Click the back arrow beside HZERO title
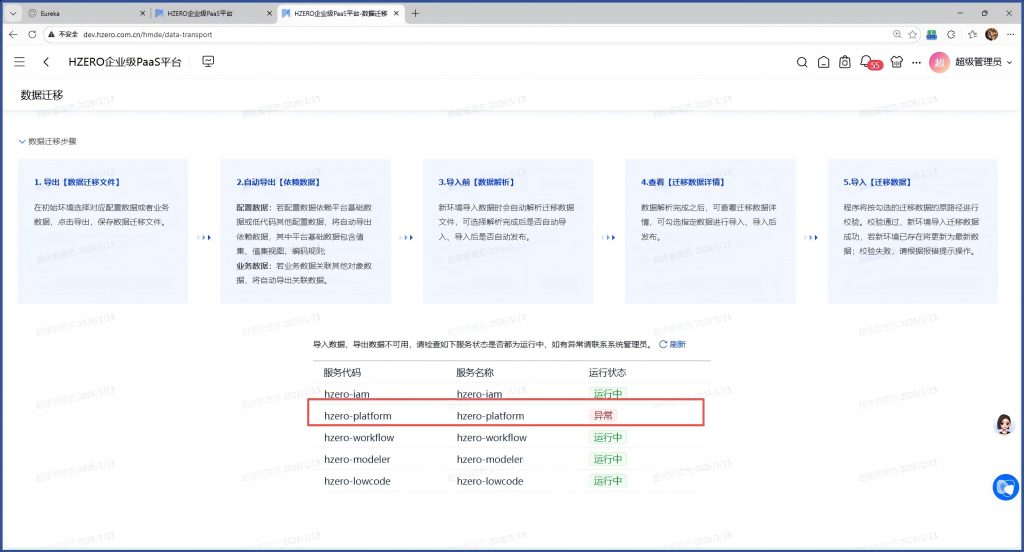The height and width of the screenshot is (552, 1024). (x=46, y=62)
